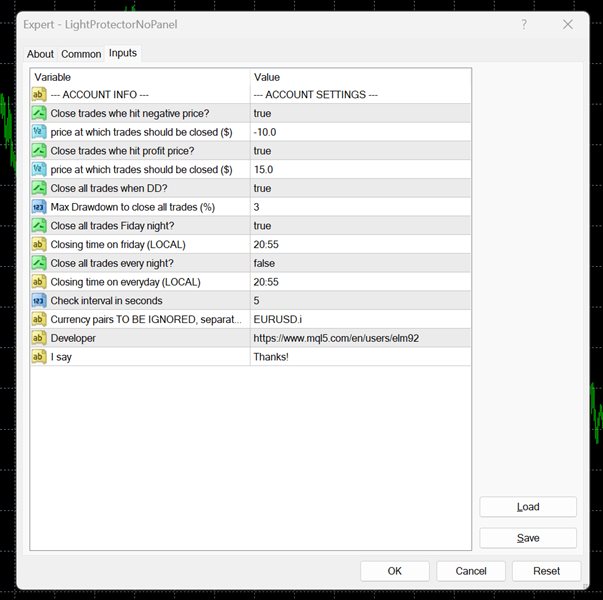Select the 'Closing time on friday' value 20:55
The width and height of the screenshot is (603, 600).
coord(360,244)
